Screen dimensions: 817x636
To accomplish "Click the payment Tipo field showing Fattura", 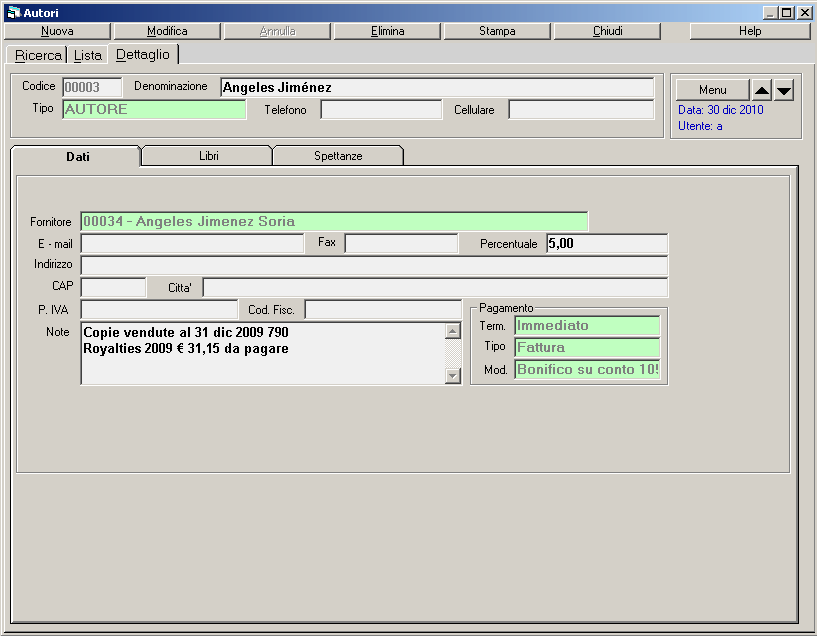I will [587, 347].
